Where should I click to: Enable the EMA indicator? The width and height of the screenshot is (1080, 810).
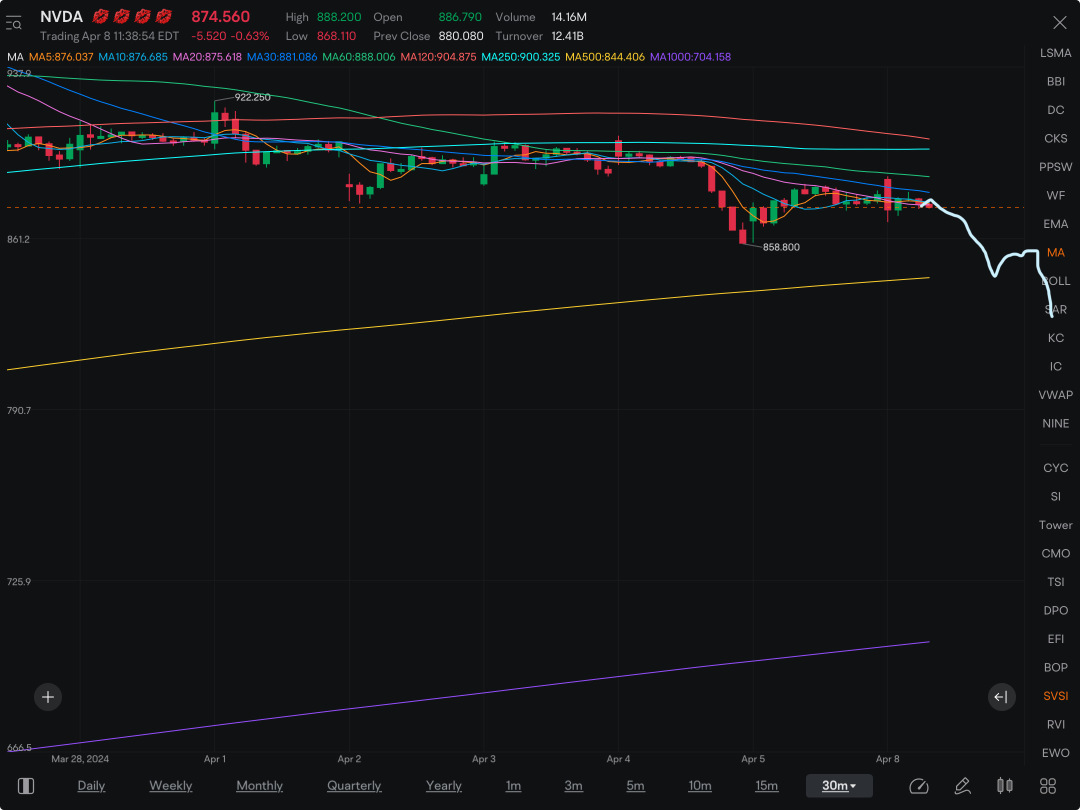click(x=1055, y=224)
